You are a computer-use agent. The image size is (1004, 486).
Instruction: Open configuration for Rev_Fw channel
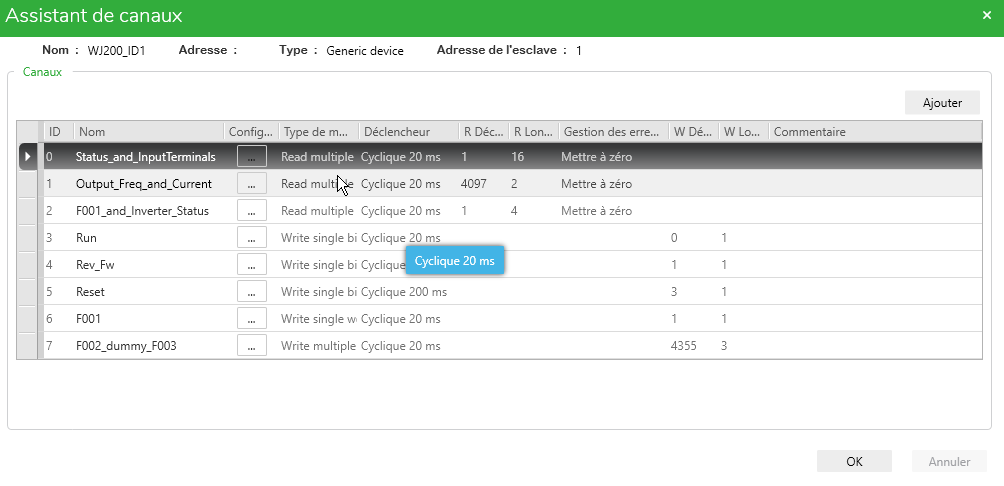251,265
